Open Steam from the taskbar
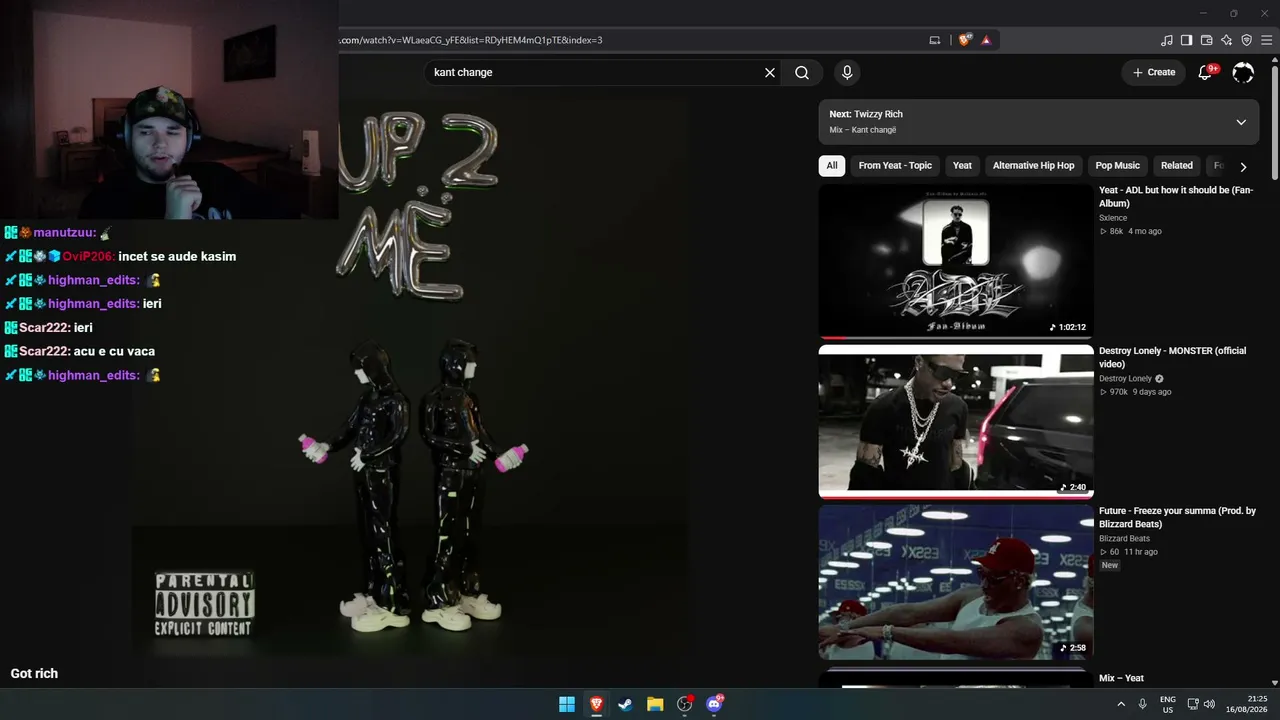This screenshot has height=720, width=1280. pos(625,704)
